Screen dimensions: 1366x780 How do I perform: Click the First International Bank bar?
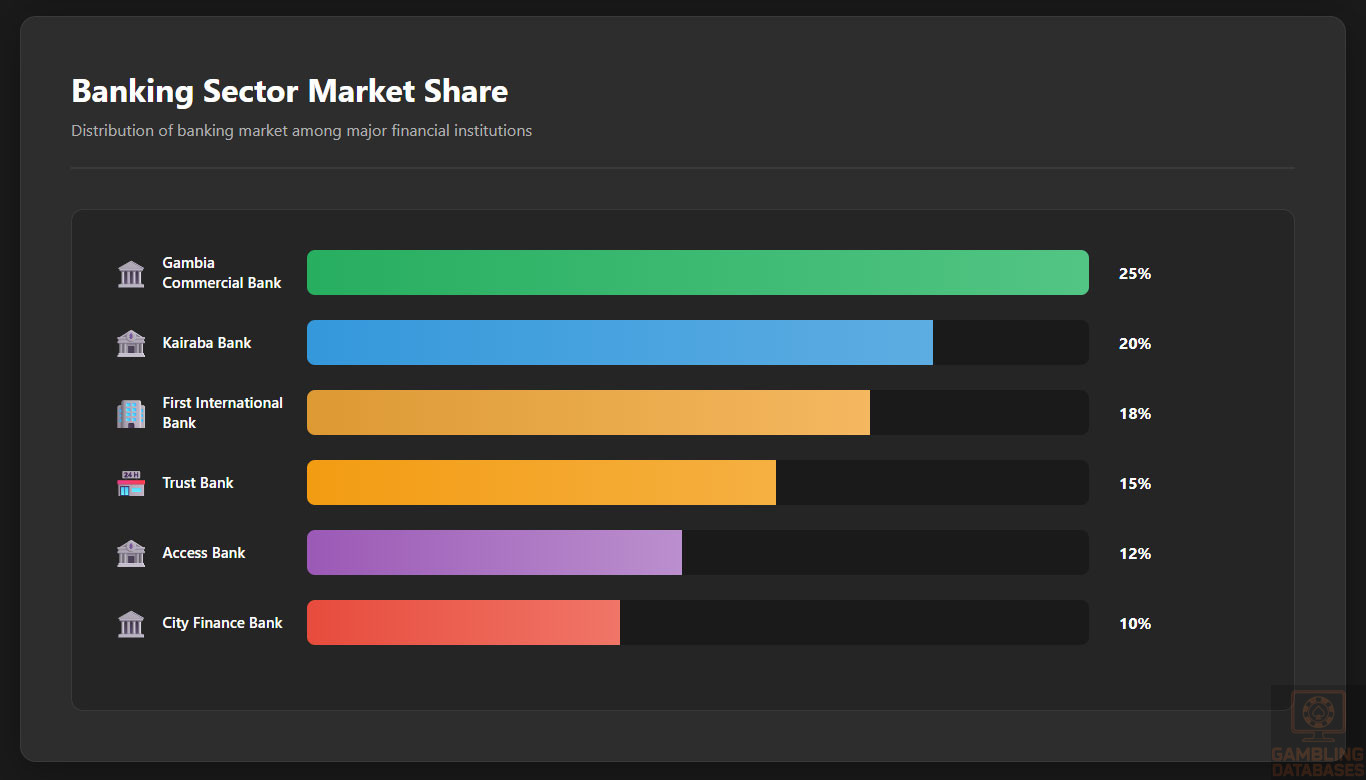point(588,413)
